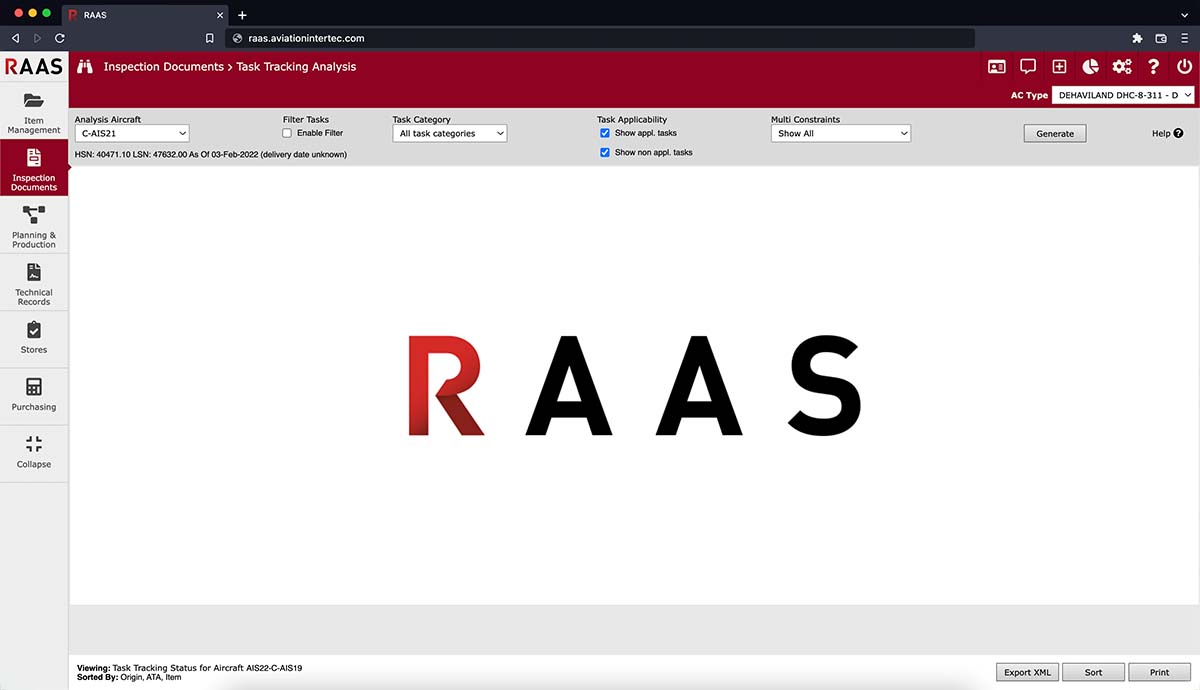Open the Purchasing module
The image size is (1200, 690).
34,394
